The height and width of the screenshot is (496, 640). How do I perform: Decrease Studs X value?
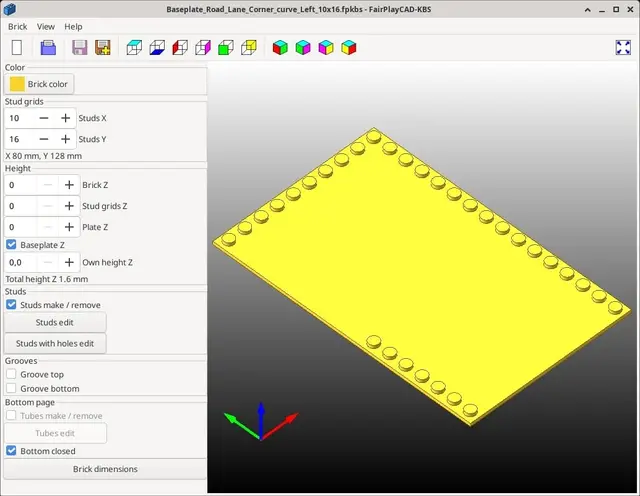coord(44,118)
